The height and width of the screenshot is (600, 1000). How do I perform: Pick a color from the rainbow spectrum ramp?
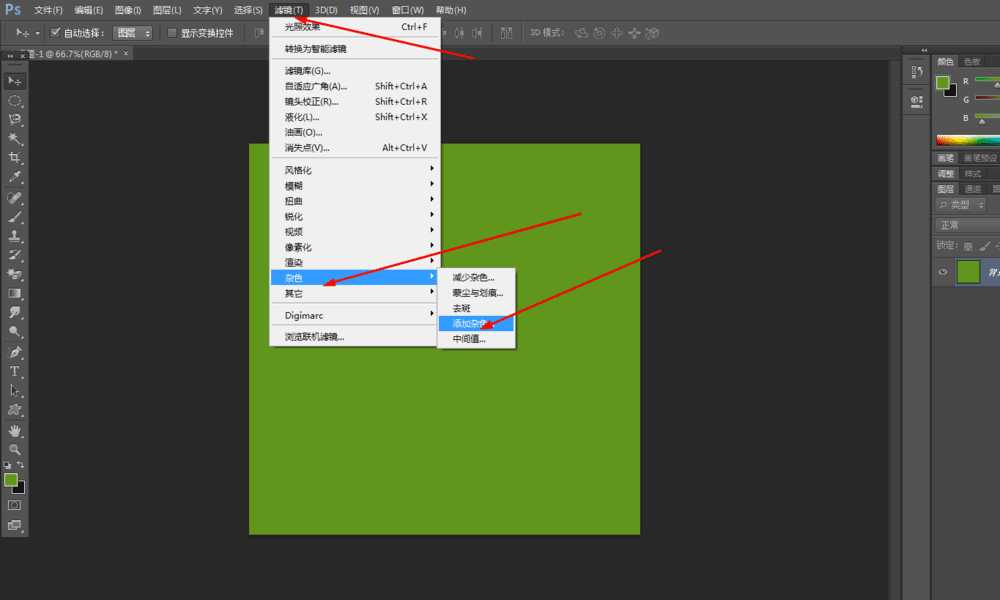click(968, 139)
